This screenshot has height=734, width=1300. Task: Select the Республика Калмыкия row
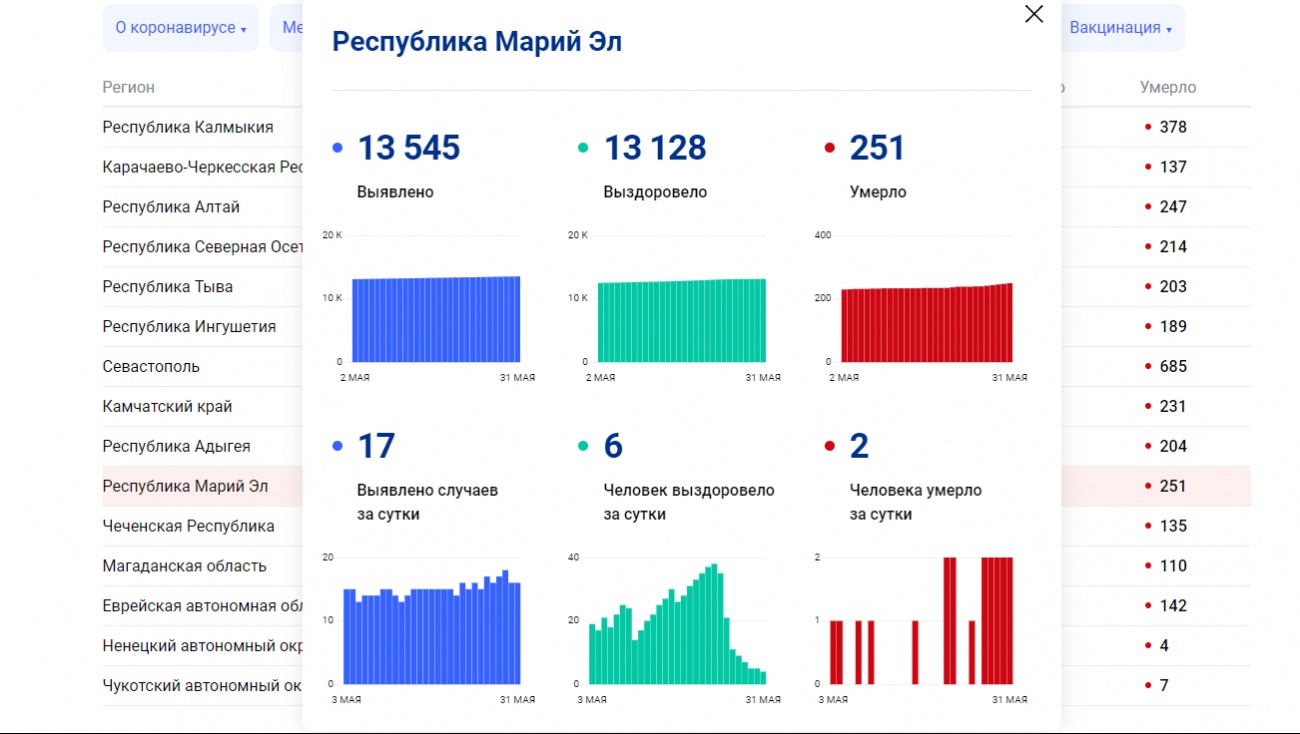(x=188, y=127)
